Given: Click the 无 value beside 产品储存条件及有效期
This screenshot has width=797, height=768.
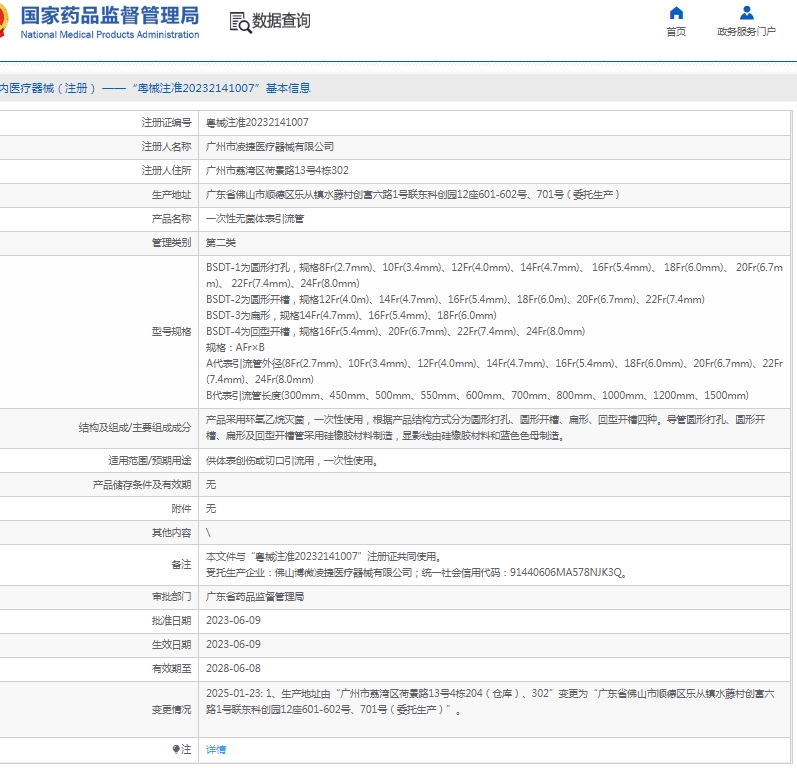Looking at the screenshot, I should [211, 485].
